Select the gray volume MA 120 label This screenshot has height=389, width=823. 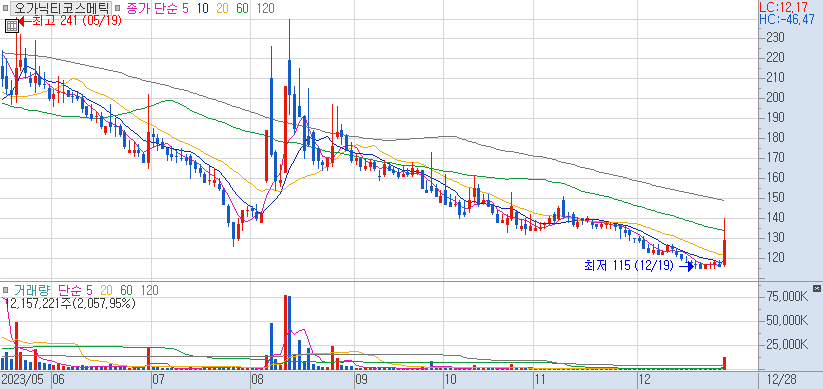[149, 290]
